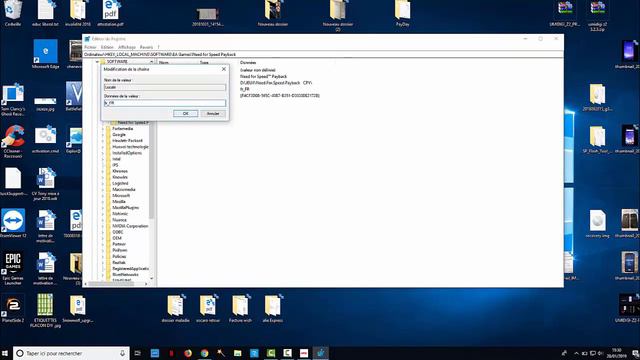Click the Windows Start button
Screen dimensions: 640x360
(5, 353)
